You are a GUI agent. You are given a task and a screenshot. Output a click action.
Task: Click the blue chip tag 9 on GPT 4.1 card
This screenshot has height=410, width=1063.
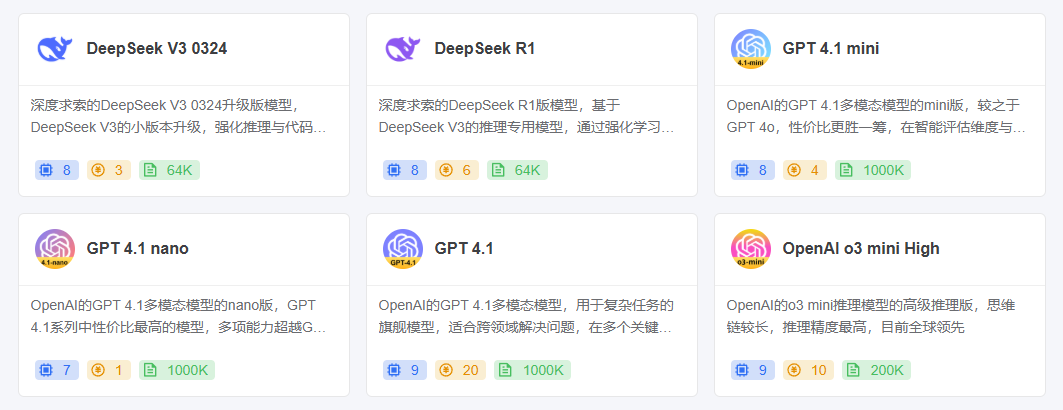[x=405, y=370]
